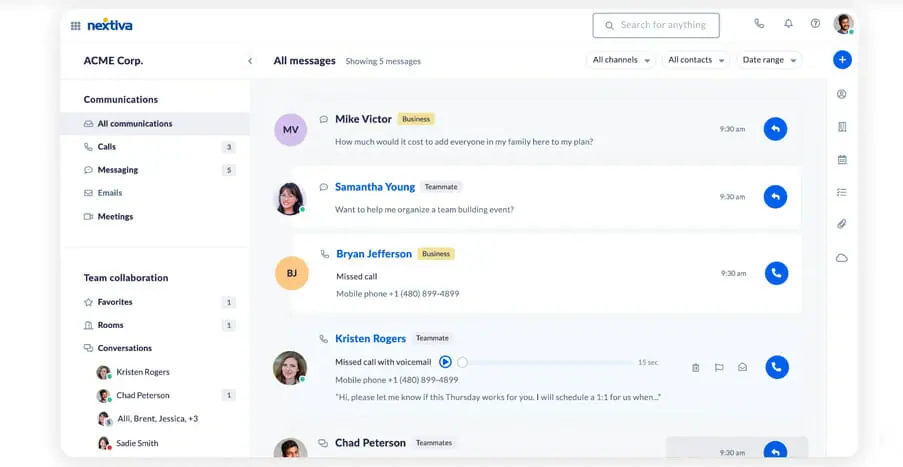This screenshot has height=467, width=903.
Task: Open the phone dialer icon in top bar
Action: click(x=759, y=24)
